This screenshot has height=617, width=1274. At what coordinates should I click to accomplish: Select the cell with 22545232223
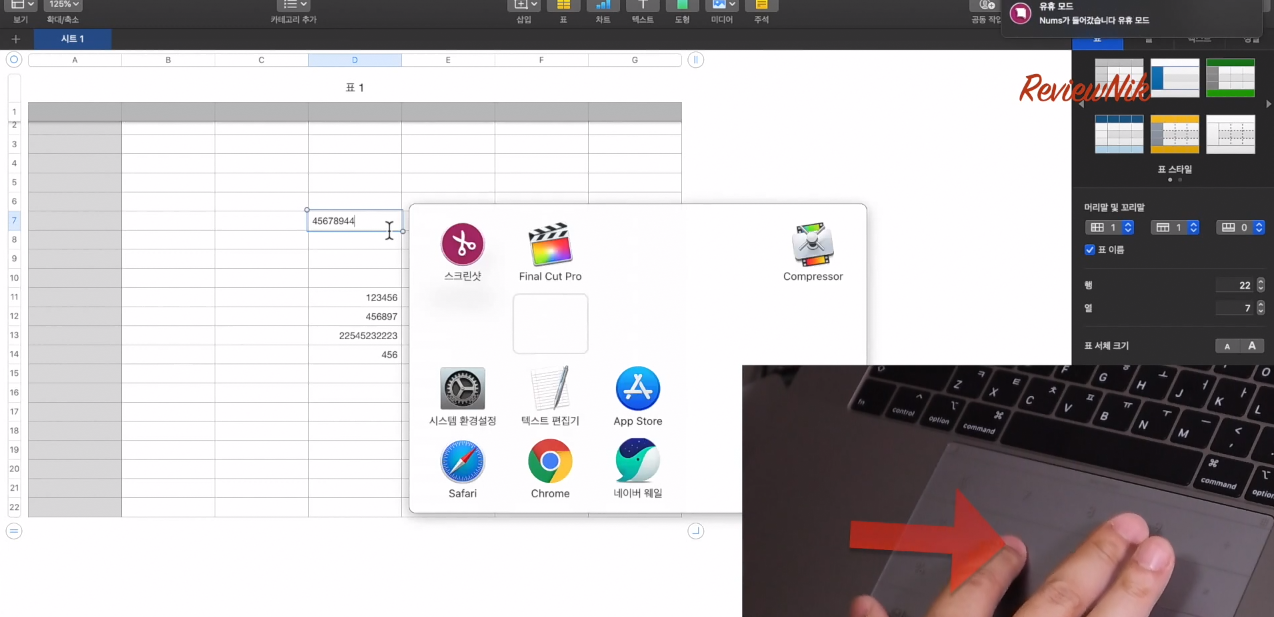click(355, 335)
